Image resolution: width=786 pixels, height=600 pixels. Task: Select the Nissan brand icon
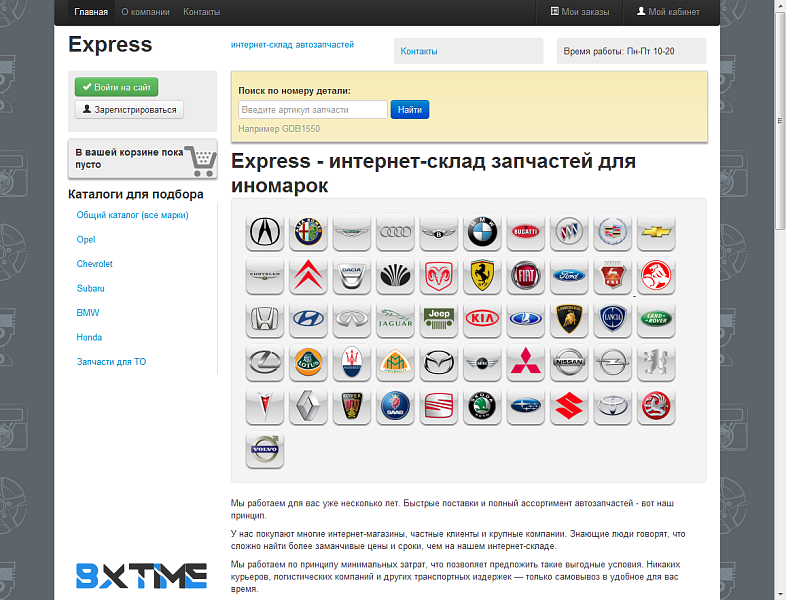coord(569,362)
